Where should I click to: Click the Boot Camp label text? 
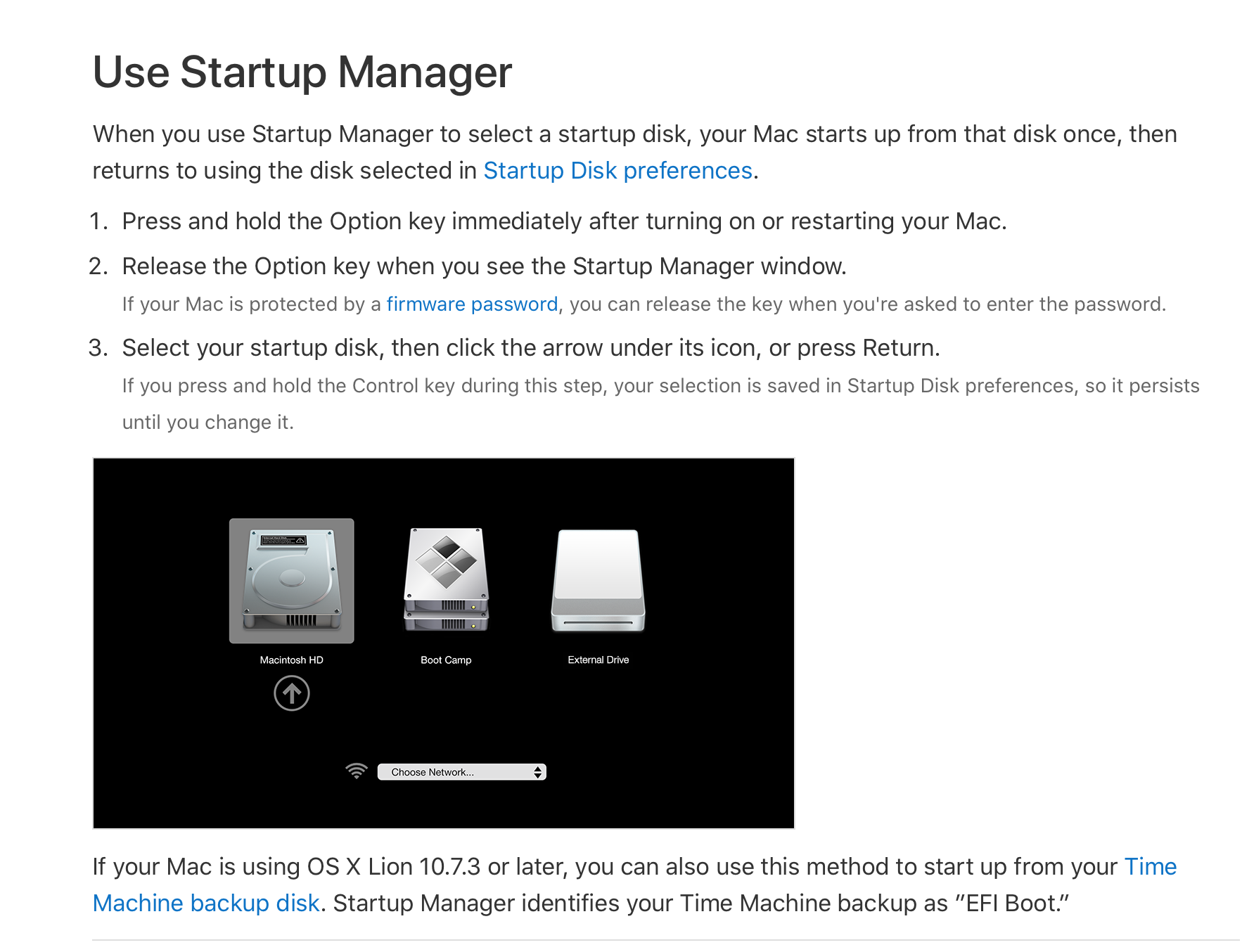pyautogui.click(x=446, y=660)
